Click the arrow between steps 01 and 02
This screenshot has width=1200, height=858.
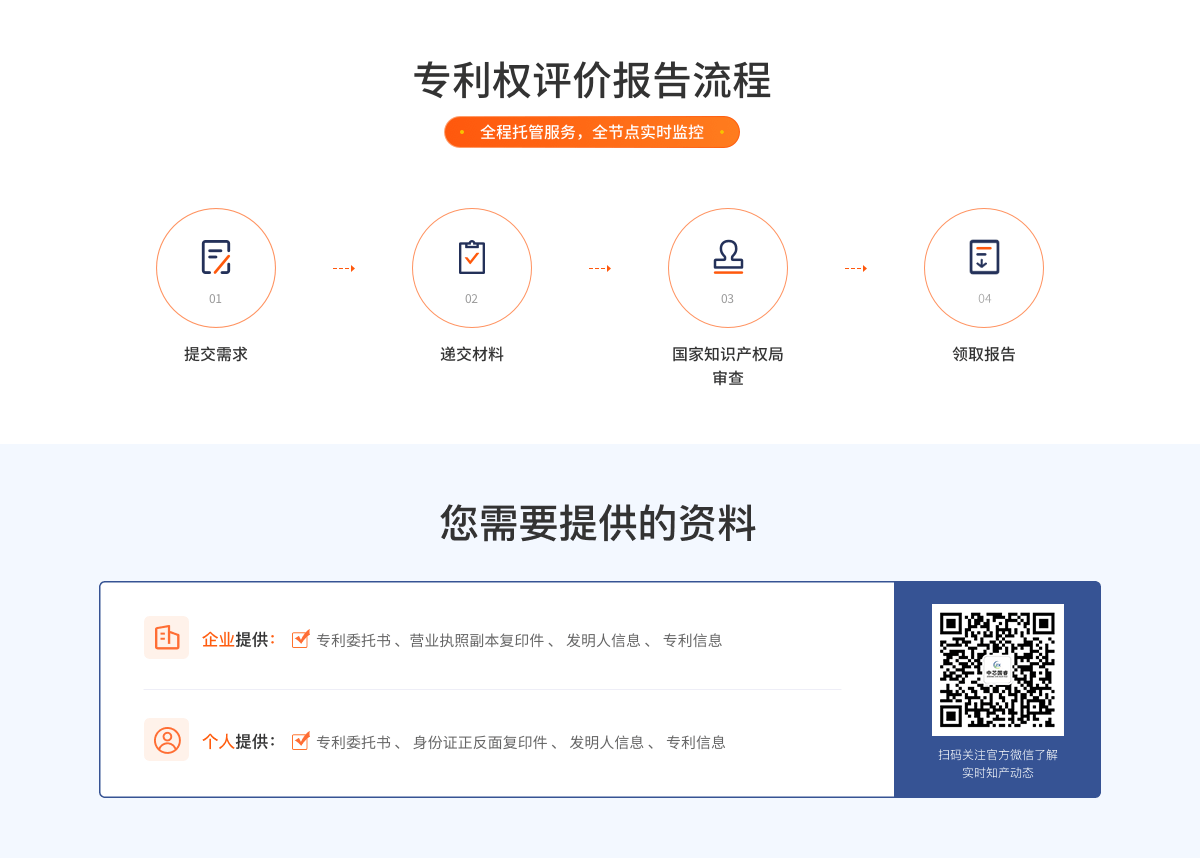(344, 268)
